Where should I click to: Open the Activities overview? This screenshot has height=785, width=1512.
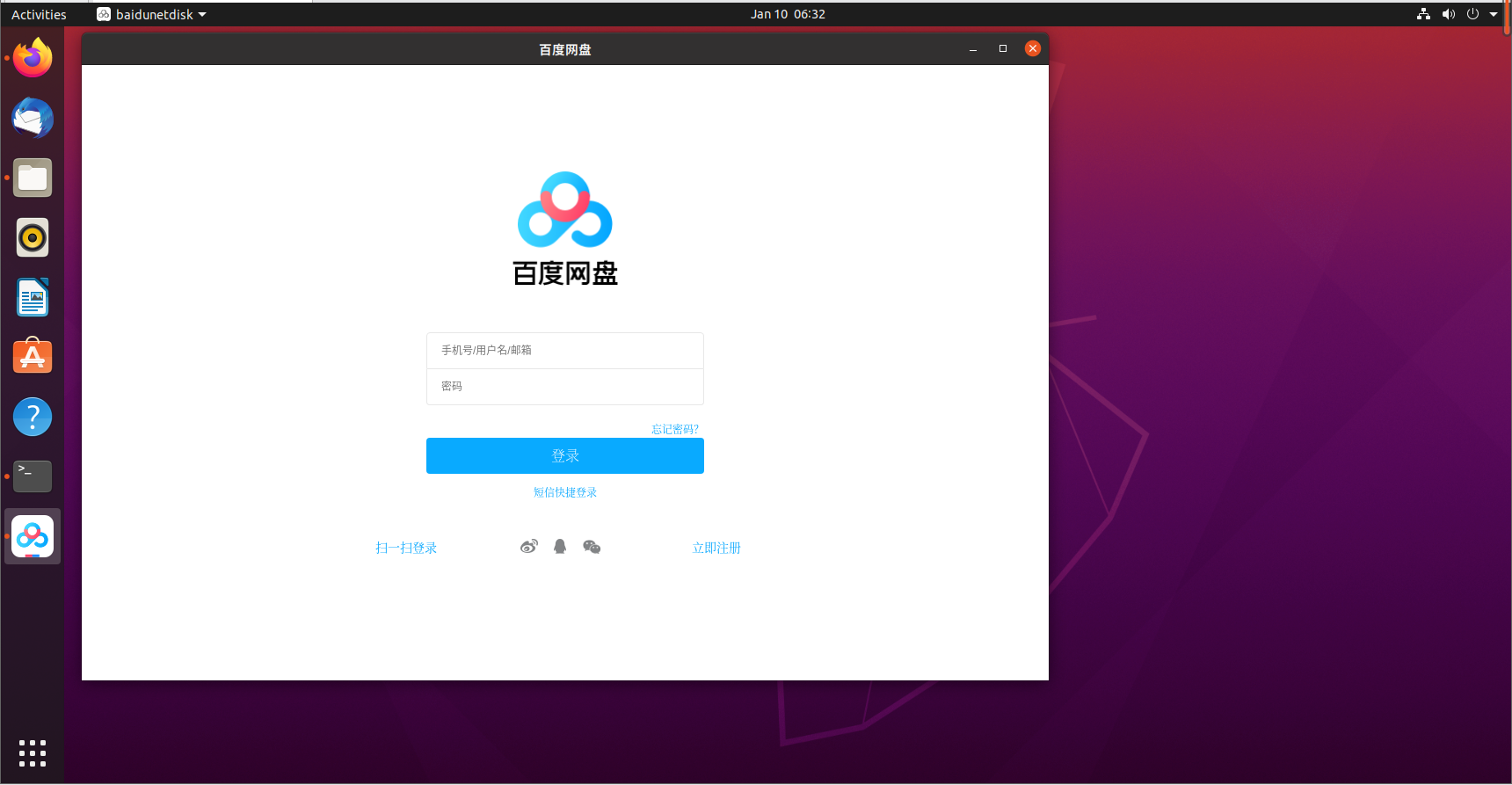click(39, 14)
